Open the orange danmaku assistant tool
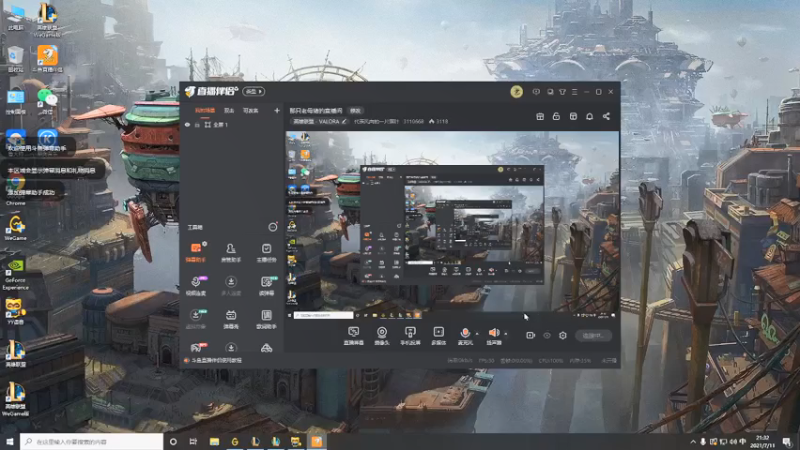Image resolution: width=800 pixels, height=450 pixels. (x=195, y=252)
